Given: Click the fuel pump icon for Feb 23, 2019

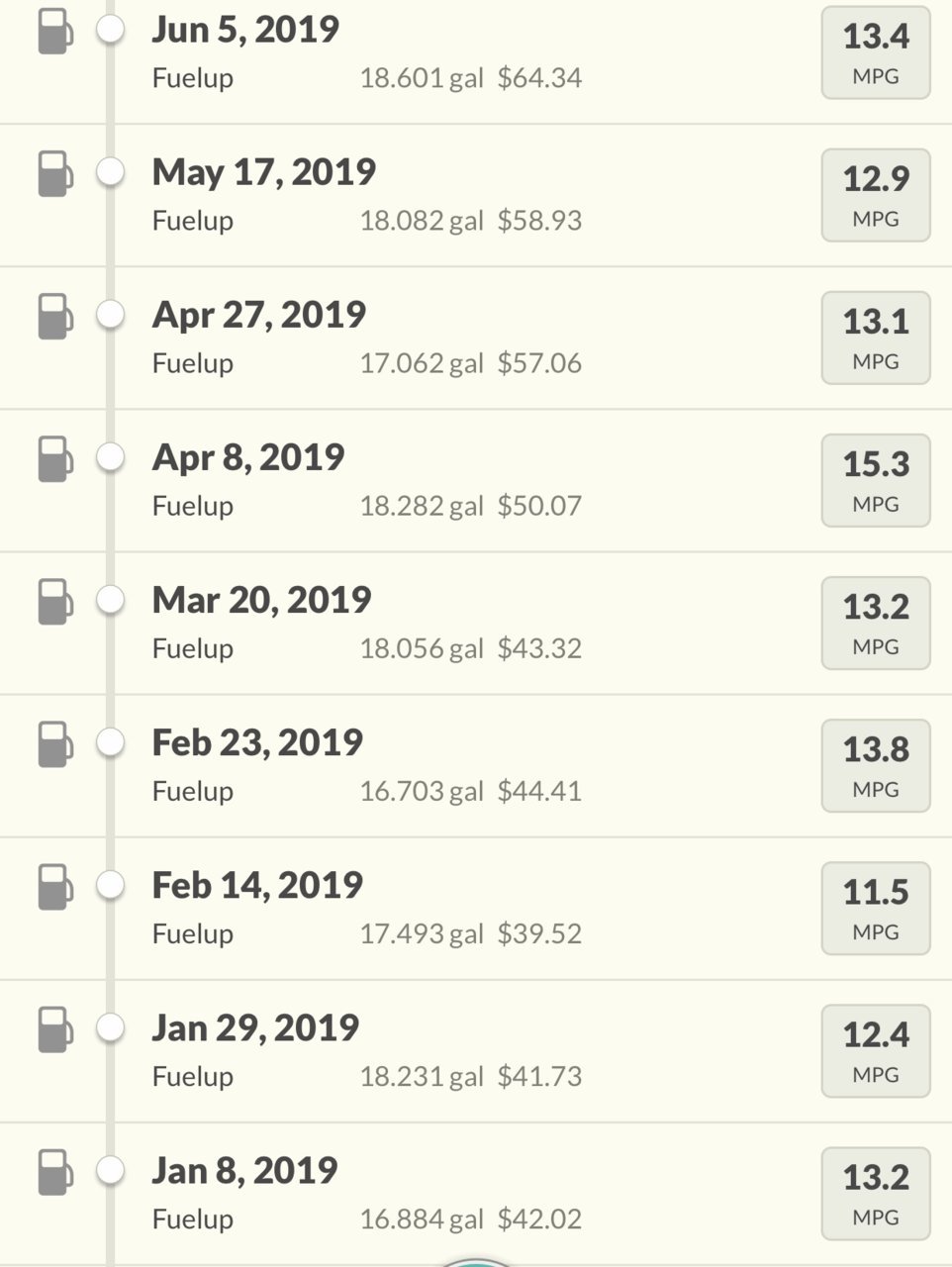Looking at the screenshot, I should (x=55, y=743).
